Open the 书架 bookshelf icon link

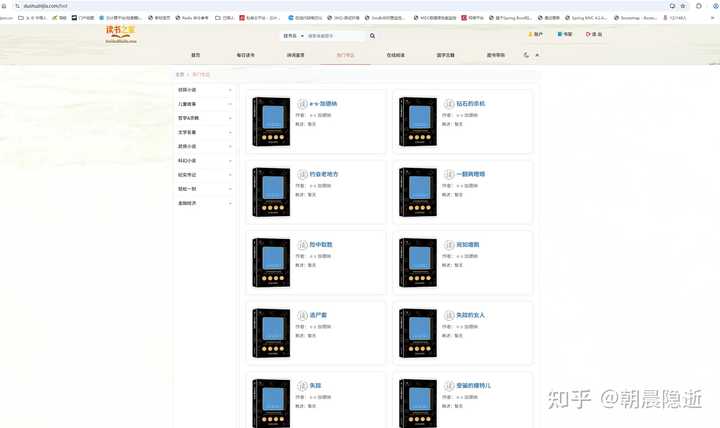pyautogui.click(x=560, y=34)
